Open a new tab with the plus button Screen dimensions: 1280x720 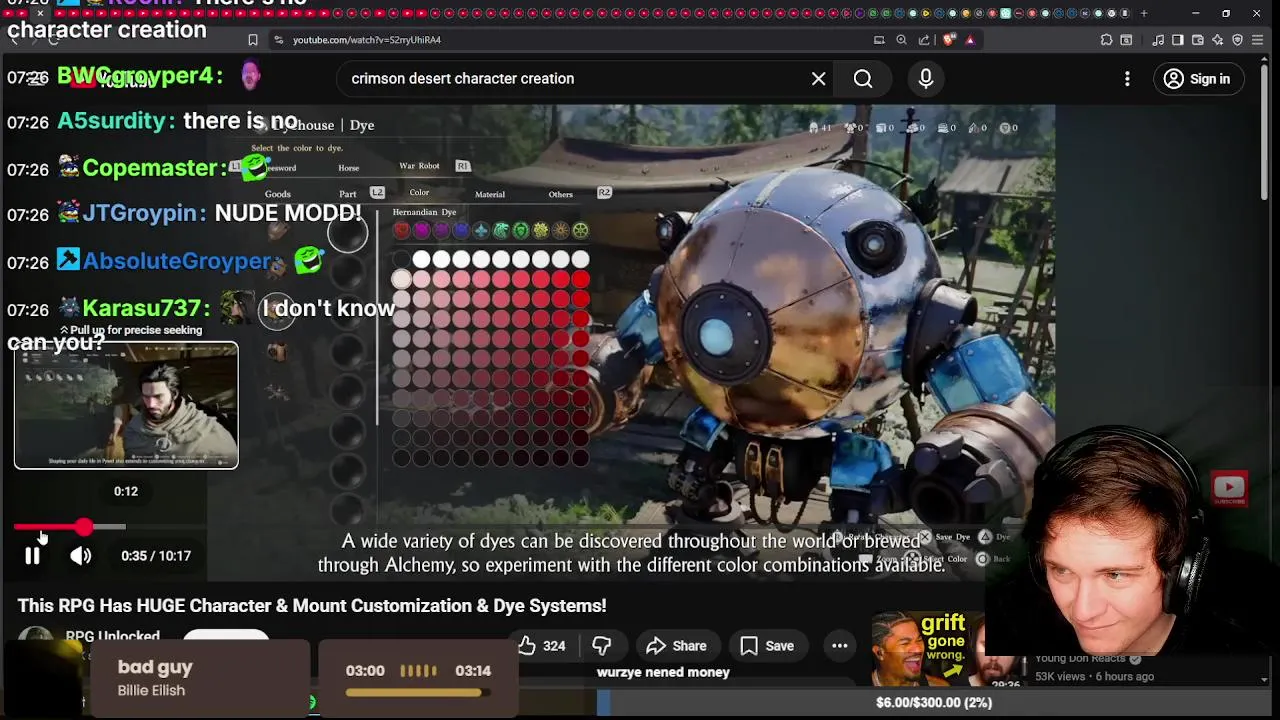(1144, 13)
